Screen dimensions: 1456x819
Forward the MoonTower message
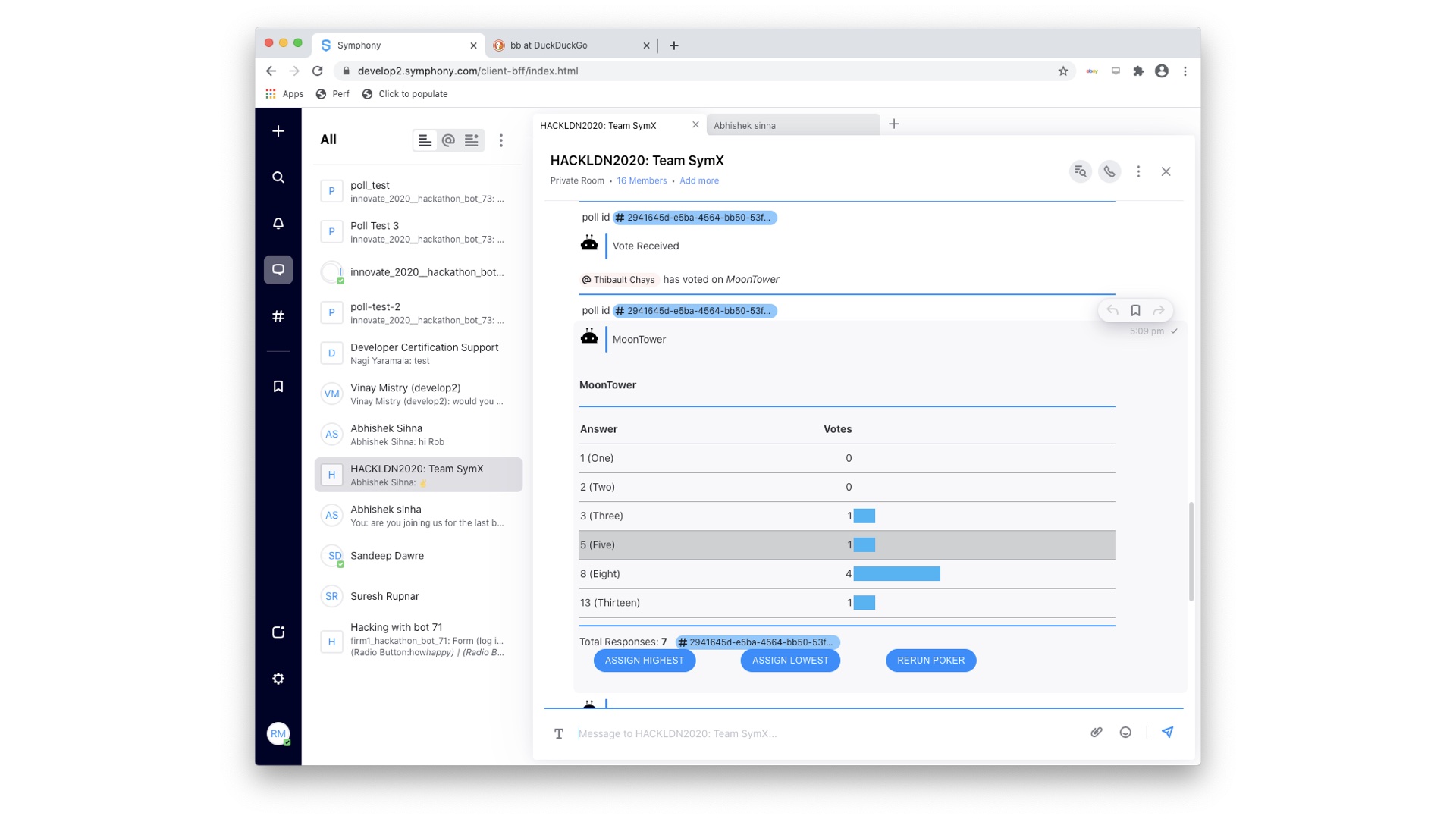(1159, 310)
